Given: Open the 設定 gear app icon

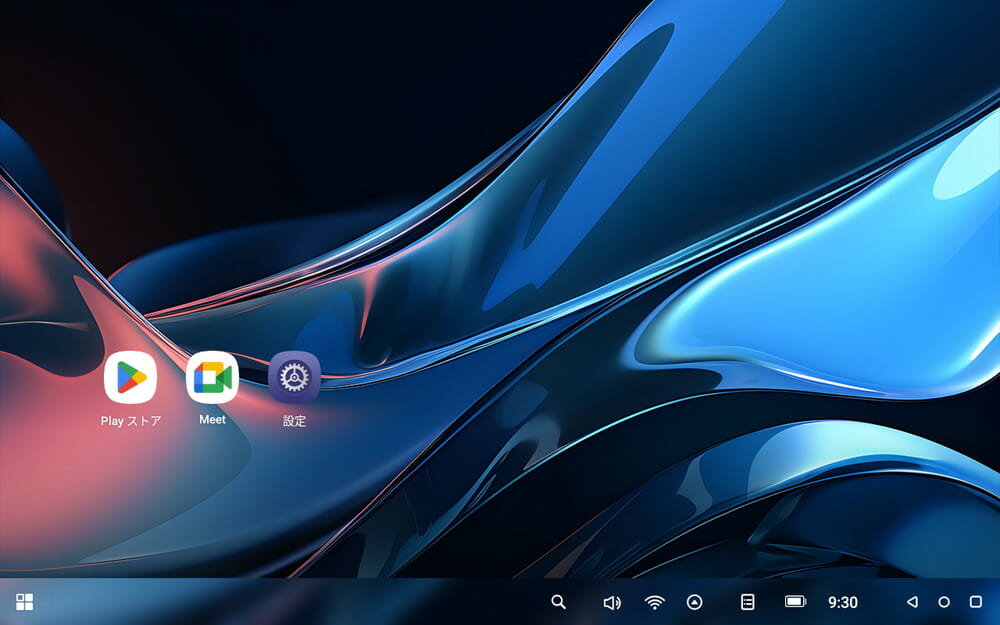Looking at the screenshot, I should point(294,377).
